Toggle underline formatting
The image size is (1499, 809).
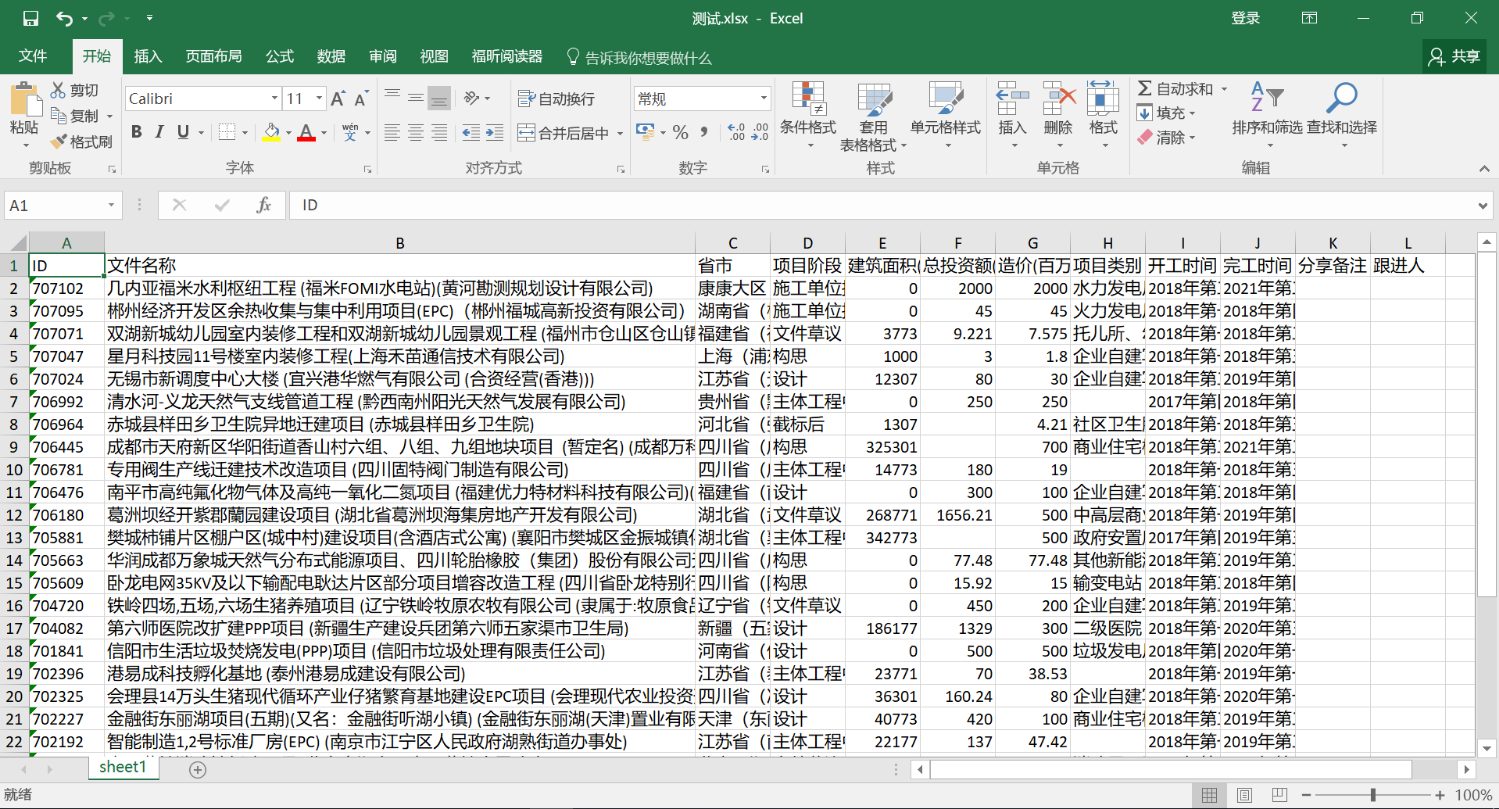[x=183, y=132]
